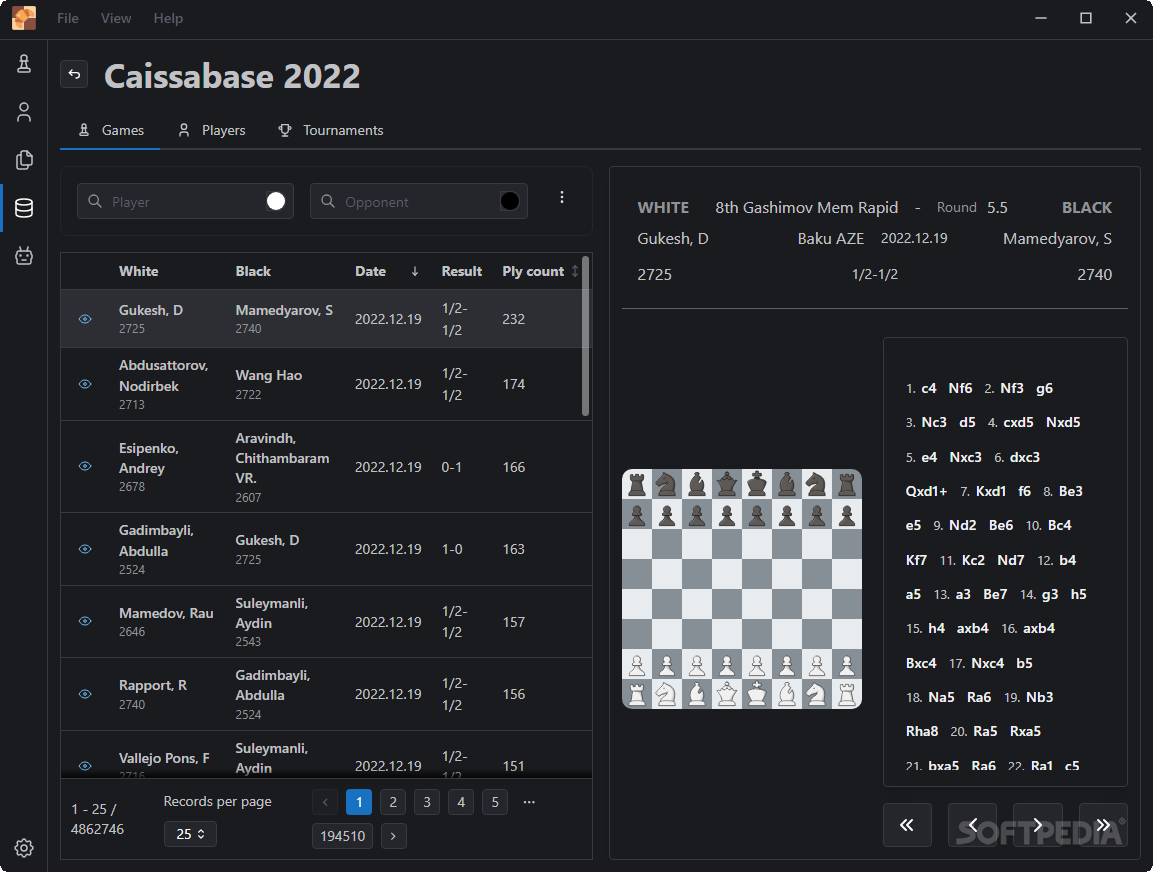Image resolution: width=1153 pixels, height=872 pixels.
Task: Click the Black column header
Action: pyautogui.click(x=253, y=271)
